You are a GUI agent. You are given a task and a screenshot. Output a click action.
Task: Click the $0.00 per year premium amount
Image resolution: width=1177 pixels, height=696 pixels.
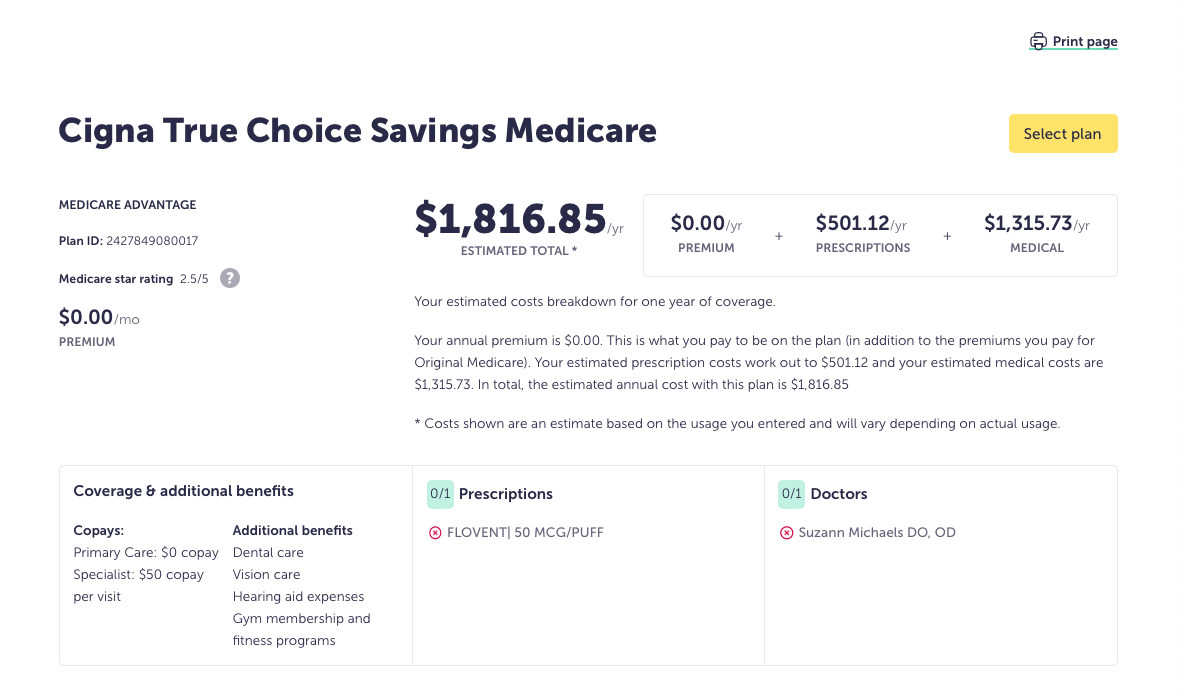point(697,223)
